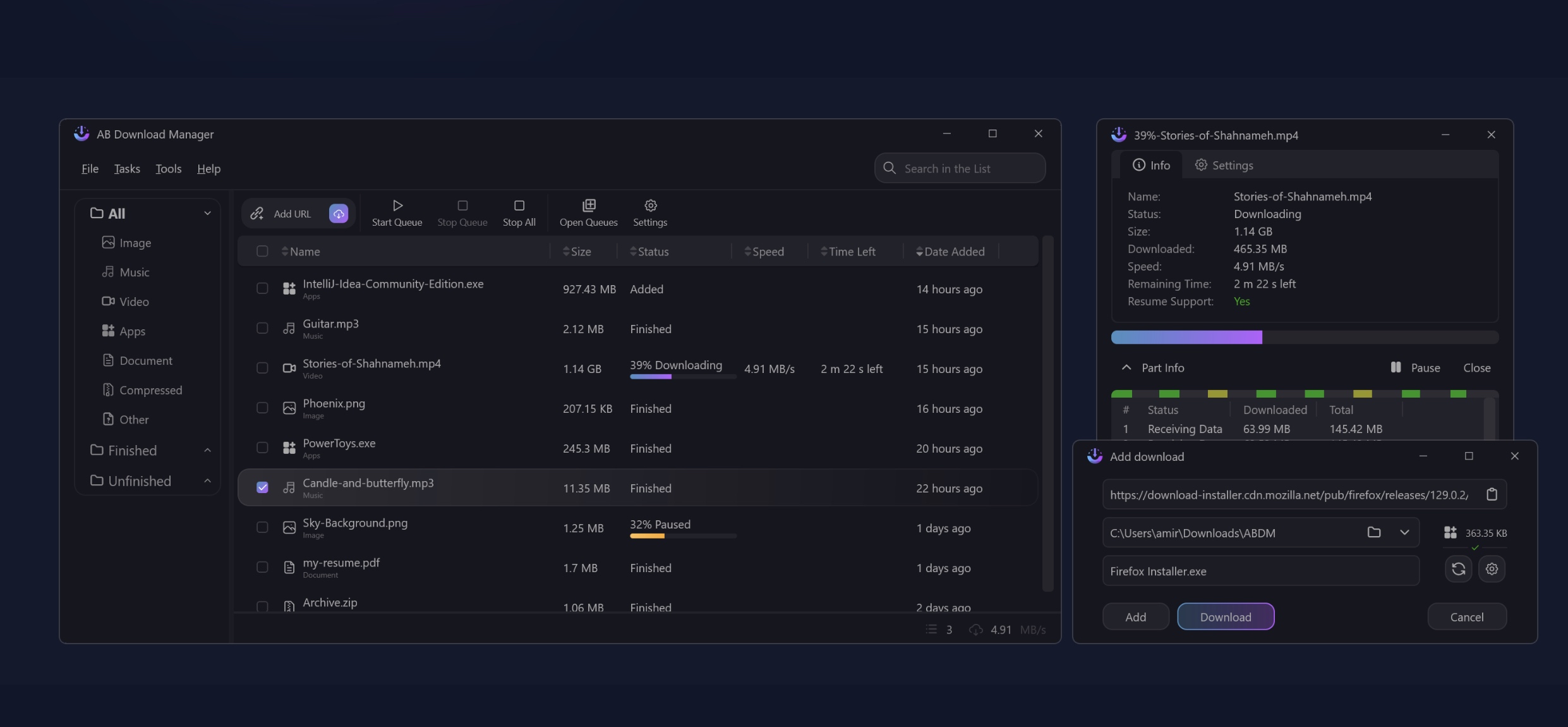Open download options gear in Add download
This screenshot has height=727, width=1568.
click(1492, 569)
